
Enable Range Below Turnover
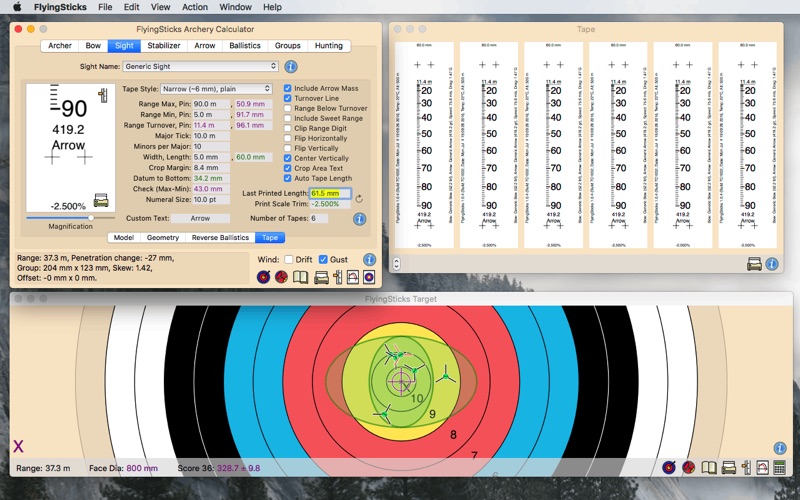(x=288, y=108)
